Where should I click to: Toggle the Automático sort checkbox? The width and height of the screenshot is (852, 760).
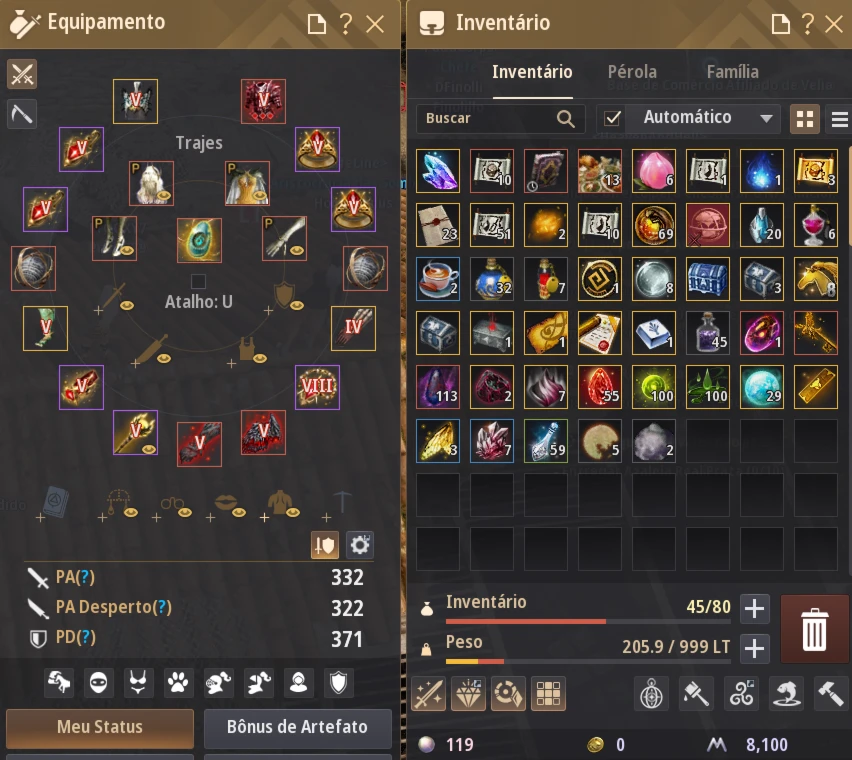pos(612,118)
